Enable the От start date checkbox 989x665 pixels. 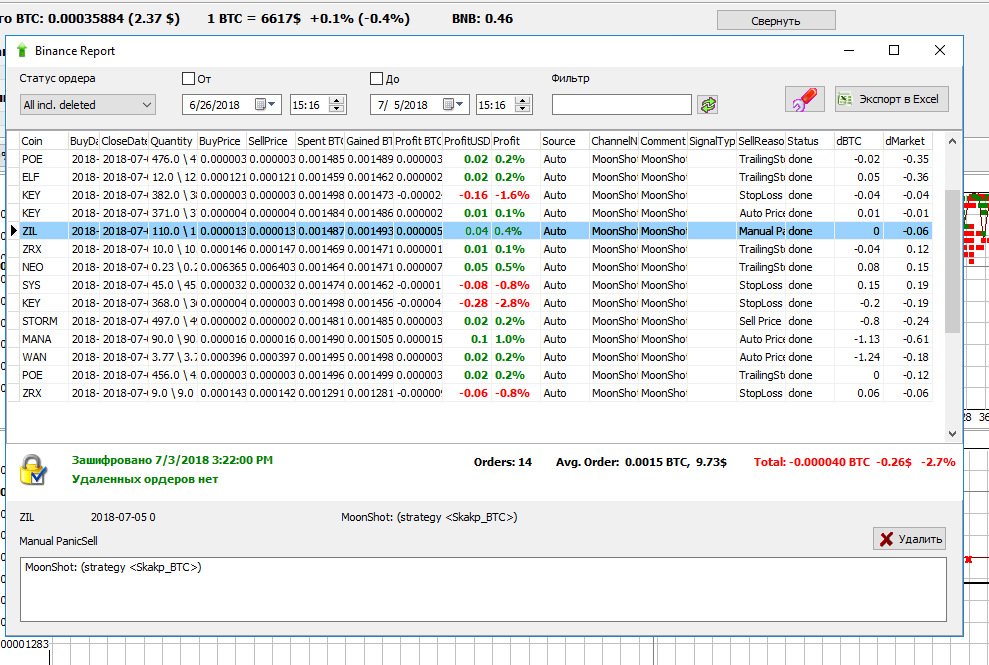189,79
